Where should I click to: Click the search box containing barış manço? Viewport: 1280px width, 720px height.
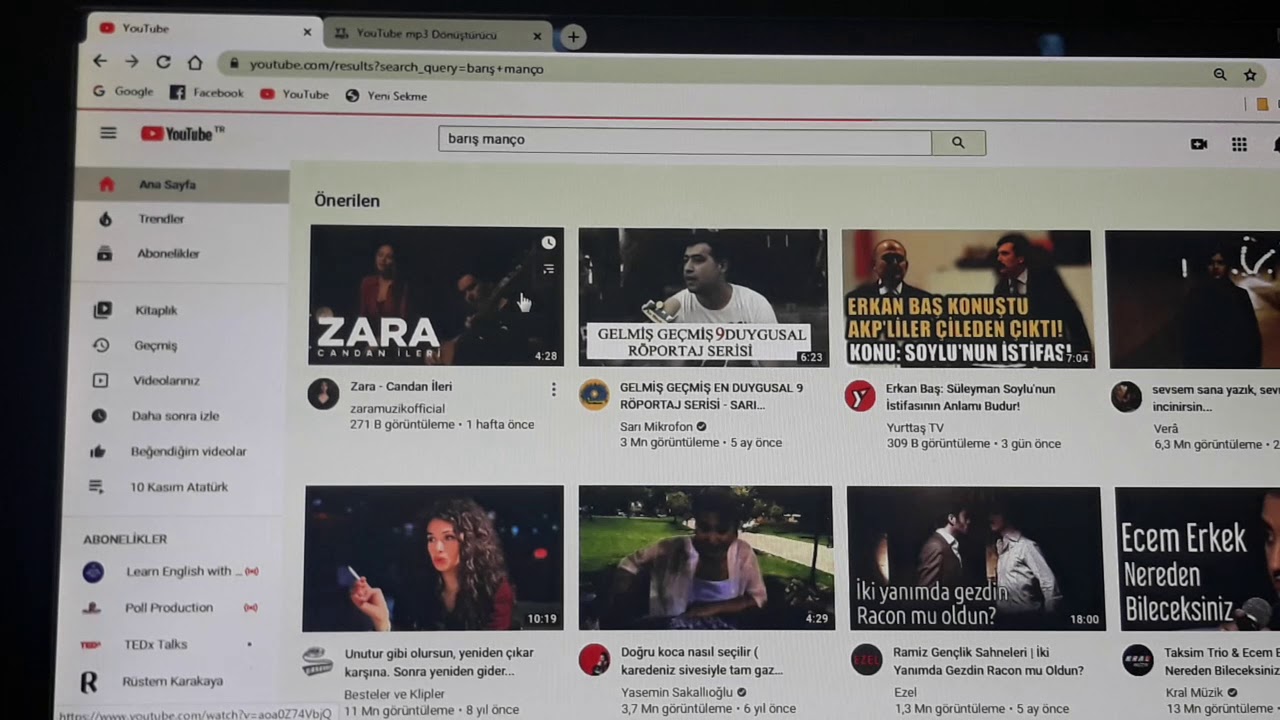pos(685,140)
